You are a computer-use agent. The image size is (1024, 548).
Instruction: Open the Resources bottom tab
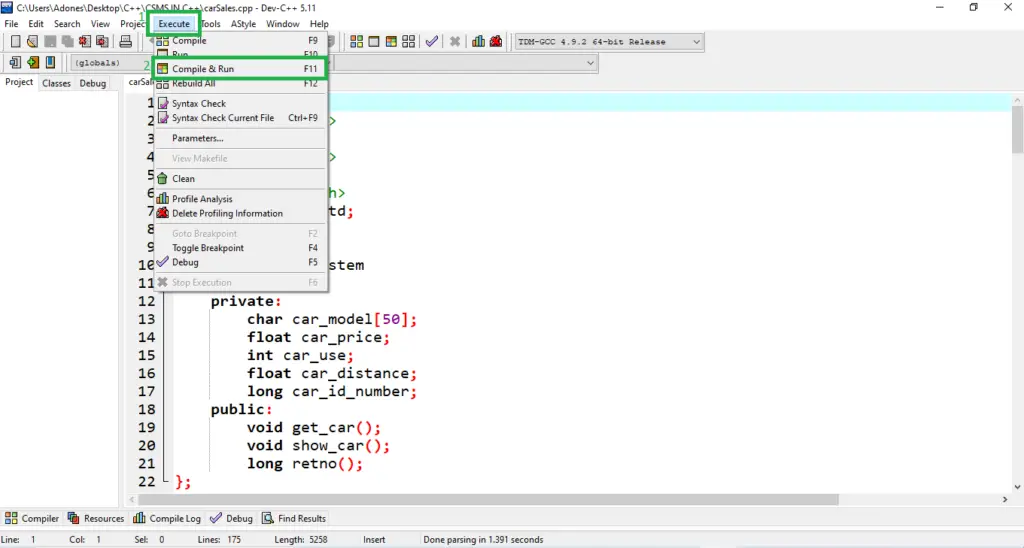[95, 518]
